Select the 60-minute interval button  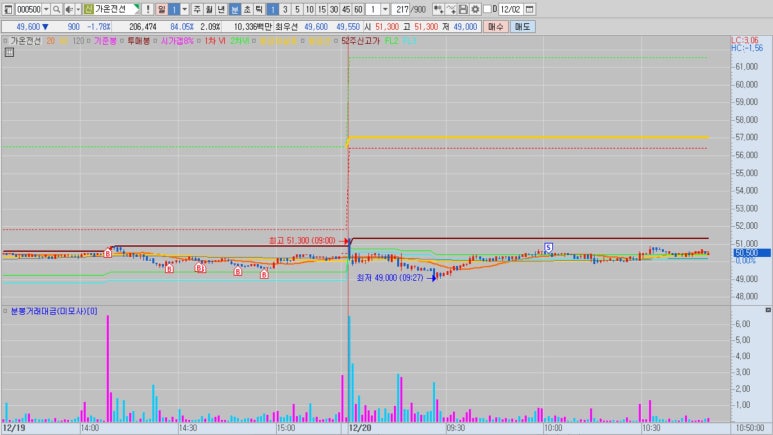(x=359, y=9)
